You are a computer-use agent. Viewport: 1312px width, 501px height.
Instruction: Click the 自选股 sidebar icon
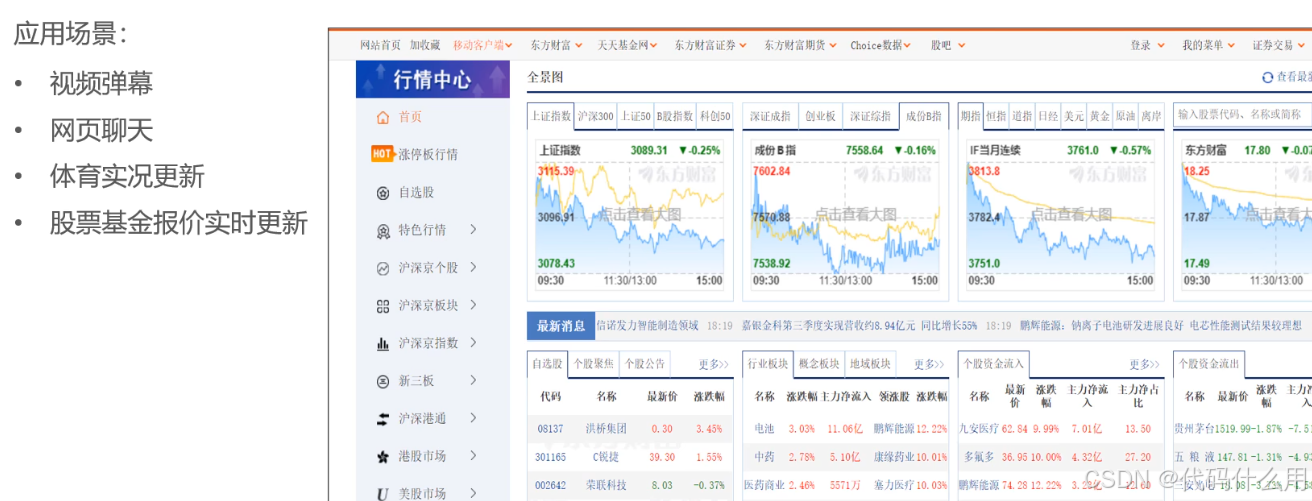pos(382,192)
